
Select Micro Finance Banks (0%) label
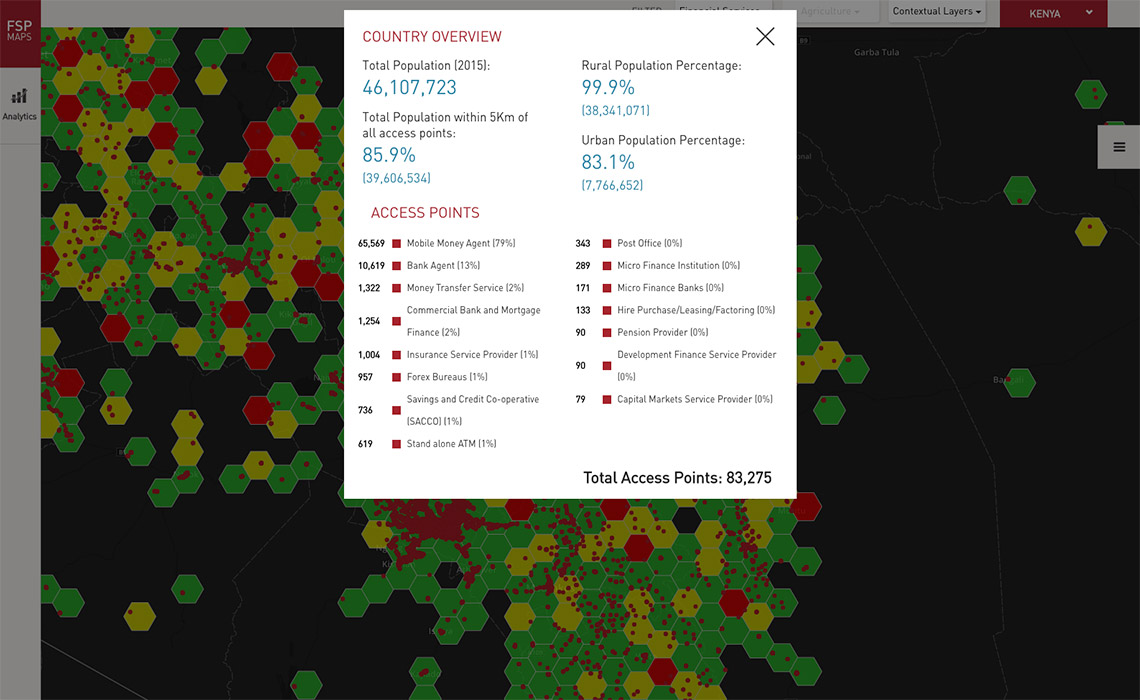670,288
